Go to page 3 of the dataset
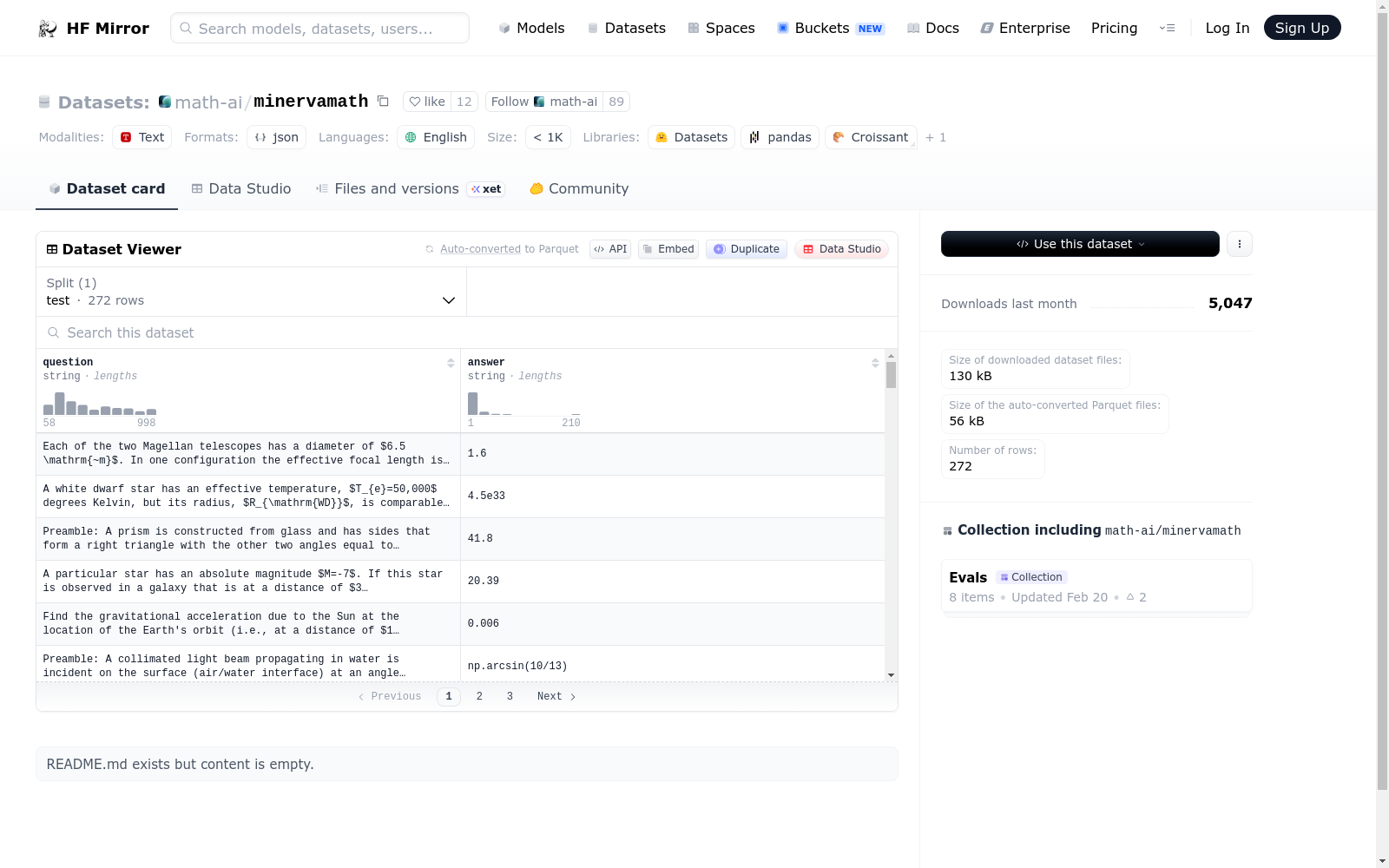The height and width of the screenshot is (868, 1389). click(x=510, y=696)
